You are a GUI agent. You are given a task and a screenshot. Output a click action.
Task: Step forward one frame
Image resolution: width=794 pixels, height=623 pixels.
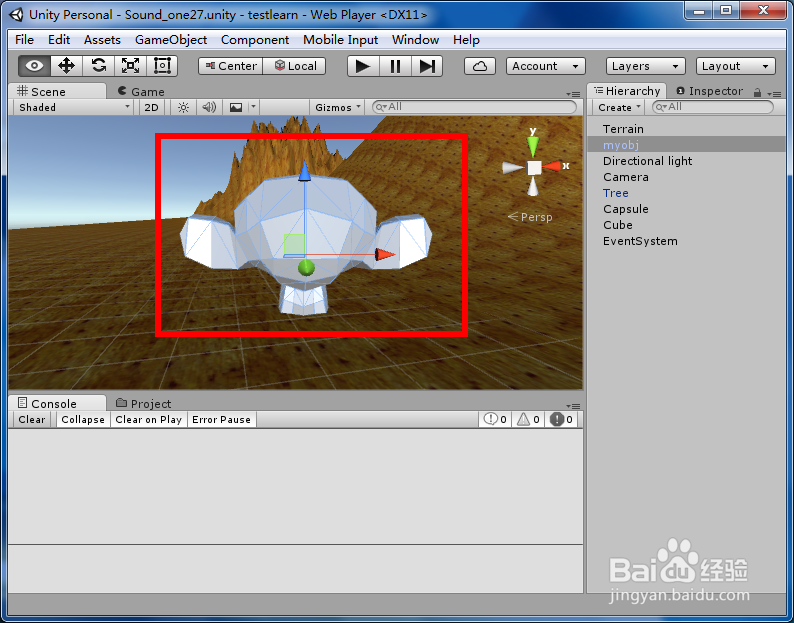(x=427, y=66)
